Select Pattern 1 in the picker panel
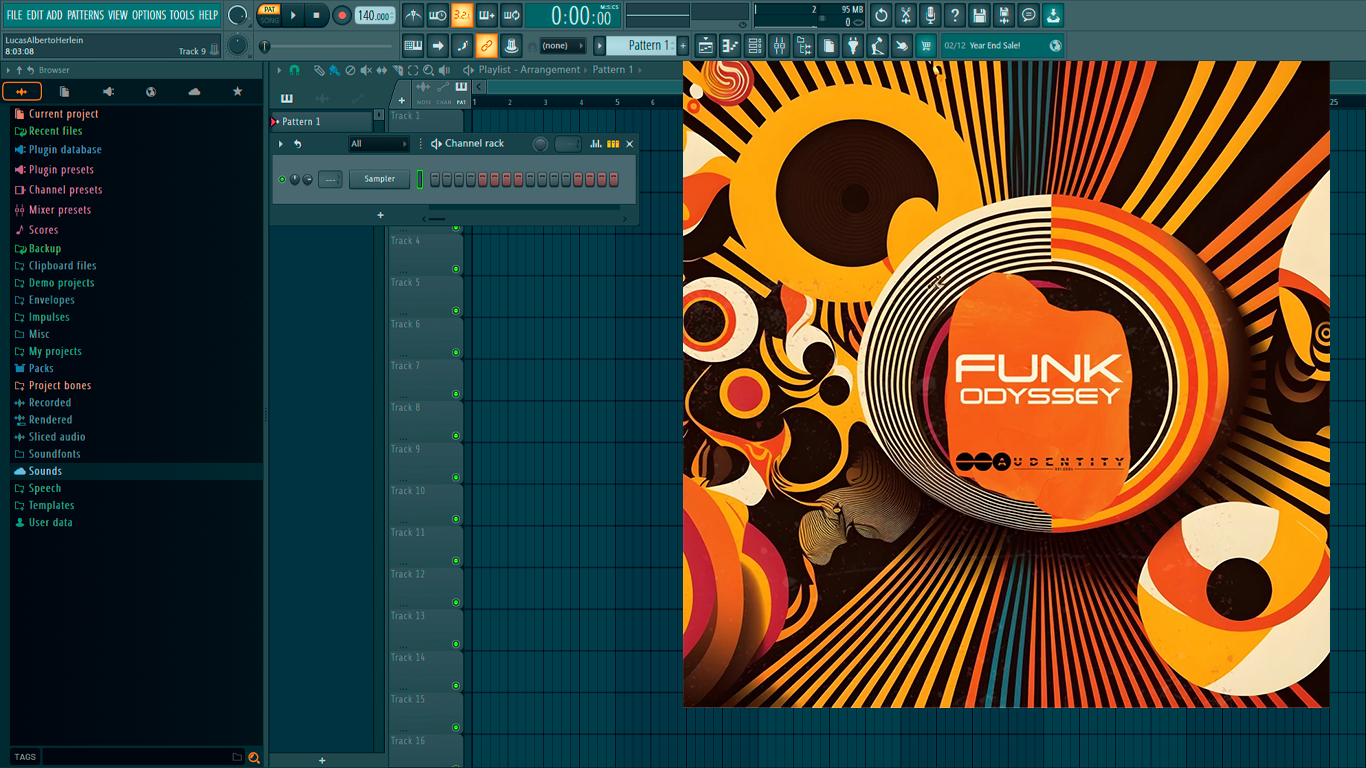 (321, 121)
